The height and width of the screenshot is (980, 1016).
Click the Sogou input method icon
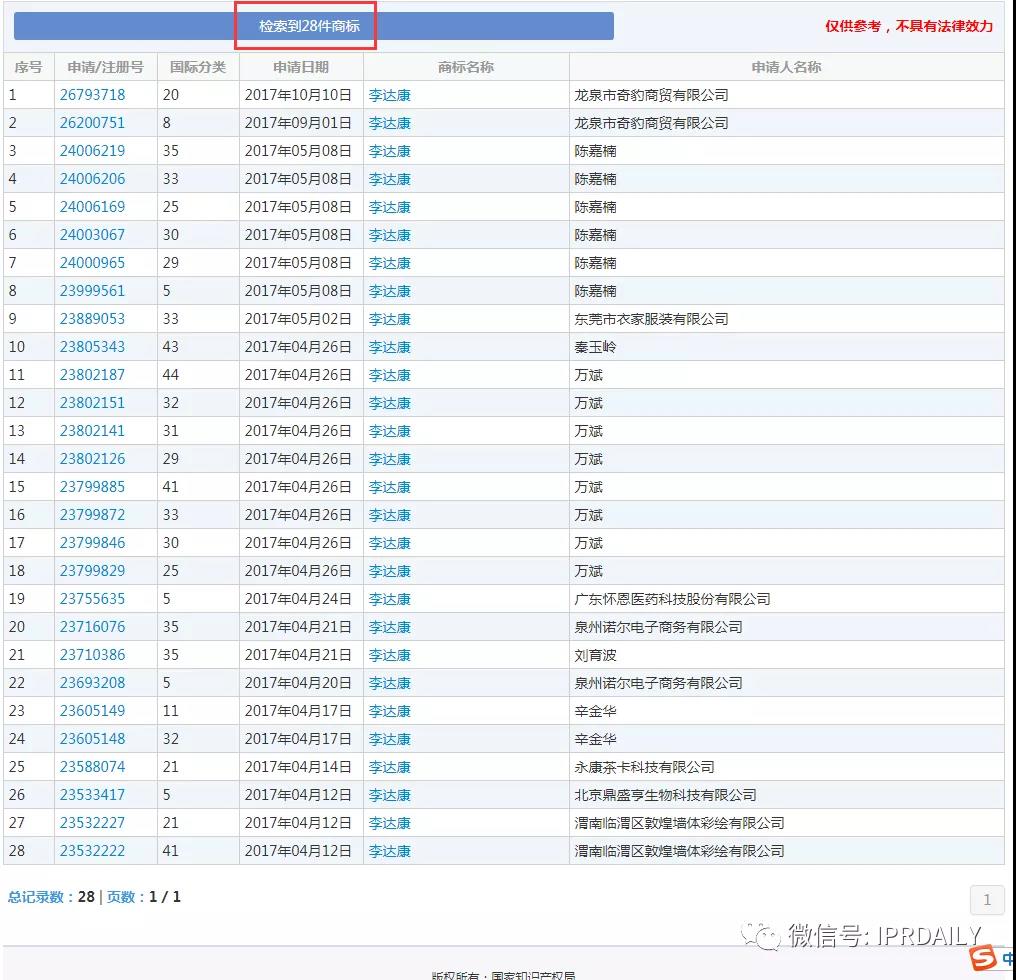(983, 957)
